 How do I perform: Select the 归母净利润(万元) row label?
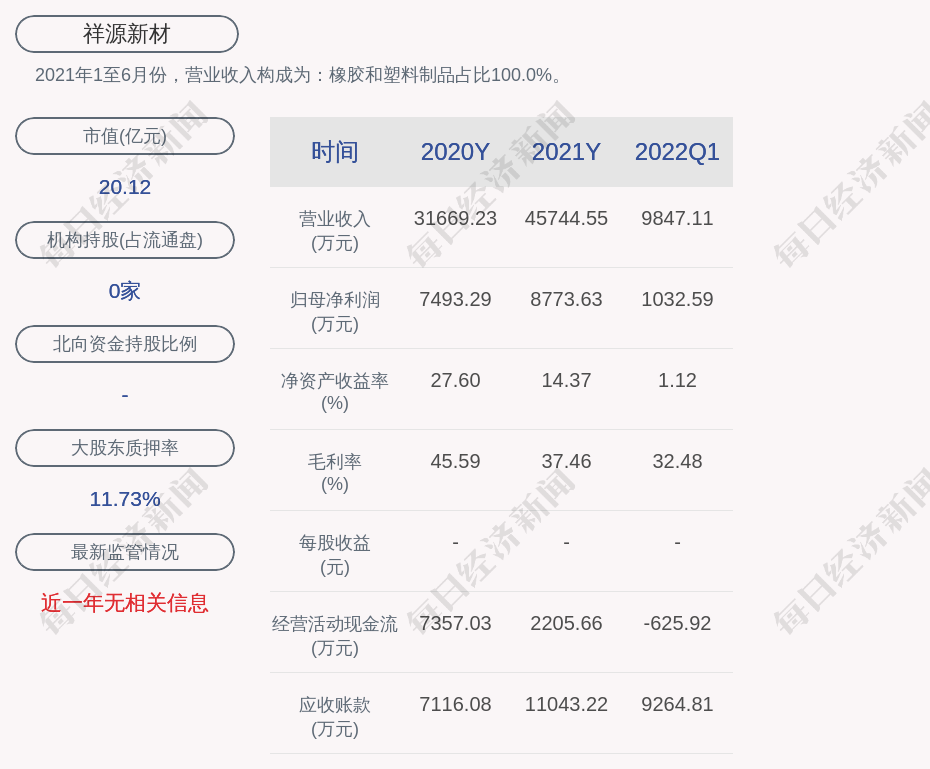coord(335,311)
